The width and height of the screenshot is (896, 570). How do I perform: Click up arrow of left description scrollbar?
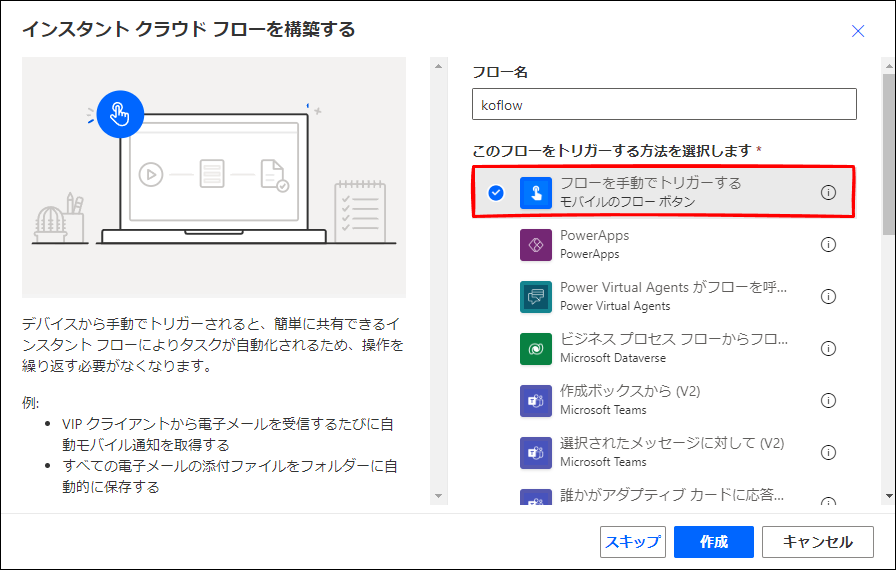[438, 66]
